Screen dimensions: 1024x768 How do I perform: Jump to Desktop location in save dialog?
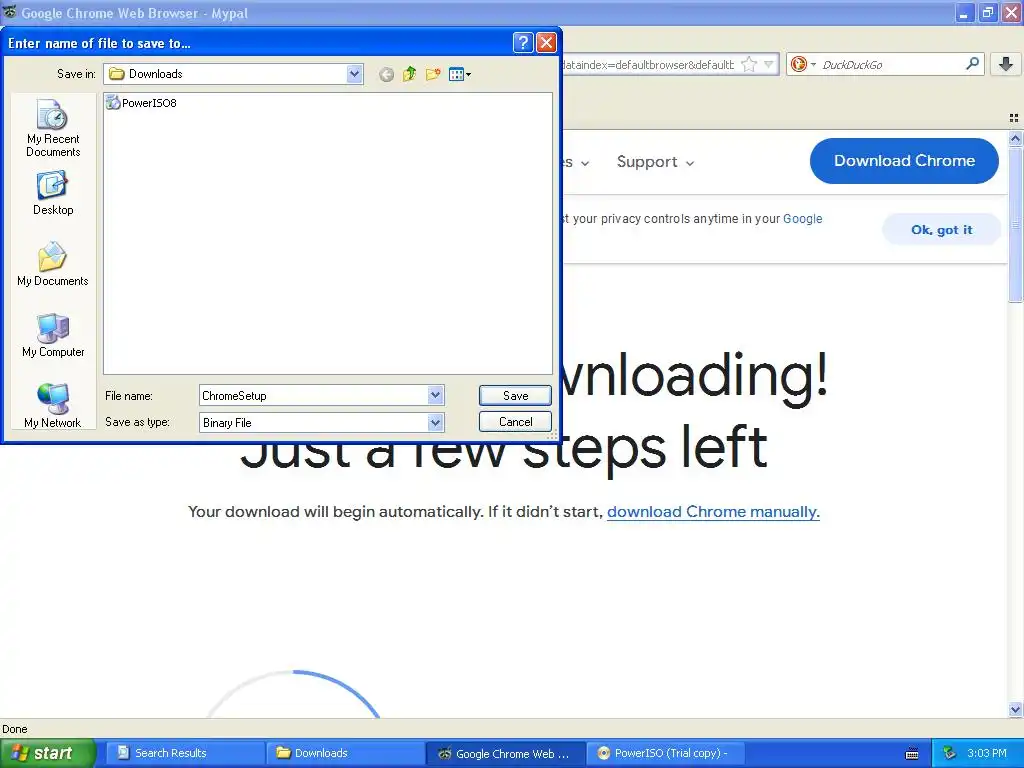coord(53,193)
